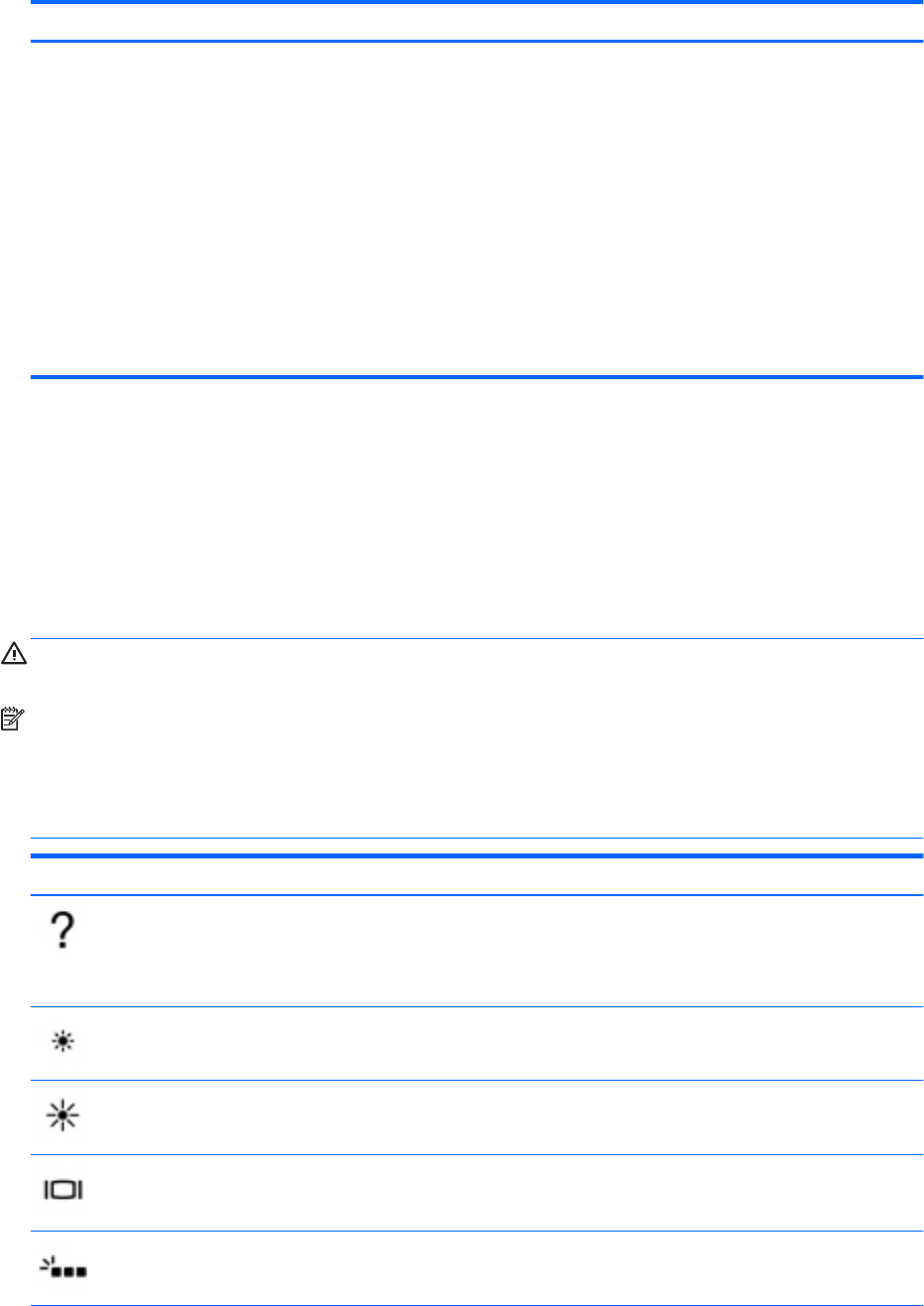Select the large increase-brightness sun icon
The height and width of the screenshot is (1306, 924).
(x=64, y=1115)
